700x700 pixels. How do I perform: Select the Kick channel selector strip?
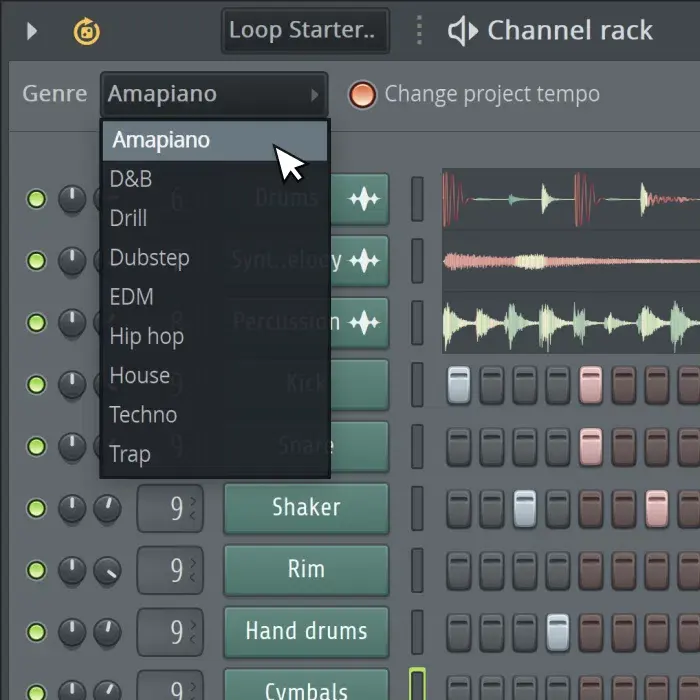tap(417, 384)
